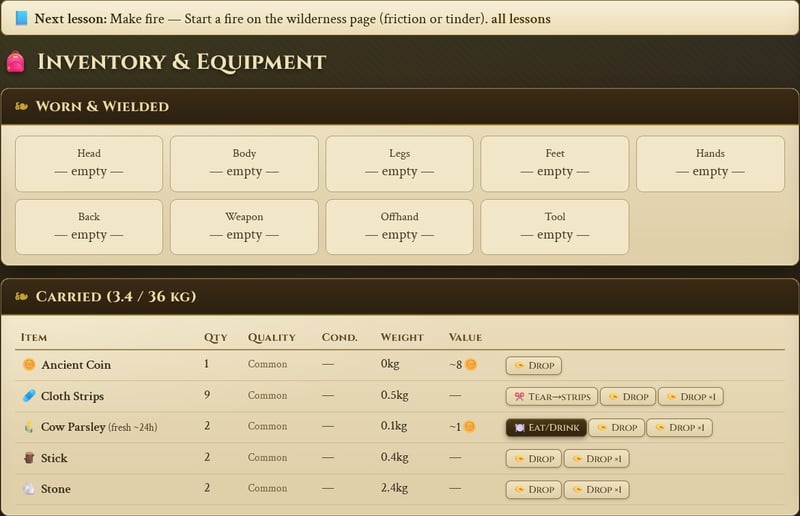Select the Feet equipment slot

[555, 164]
